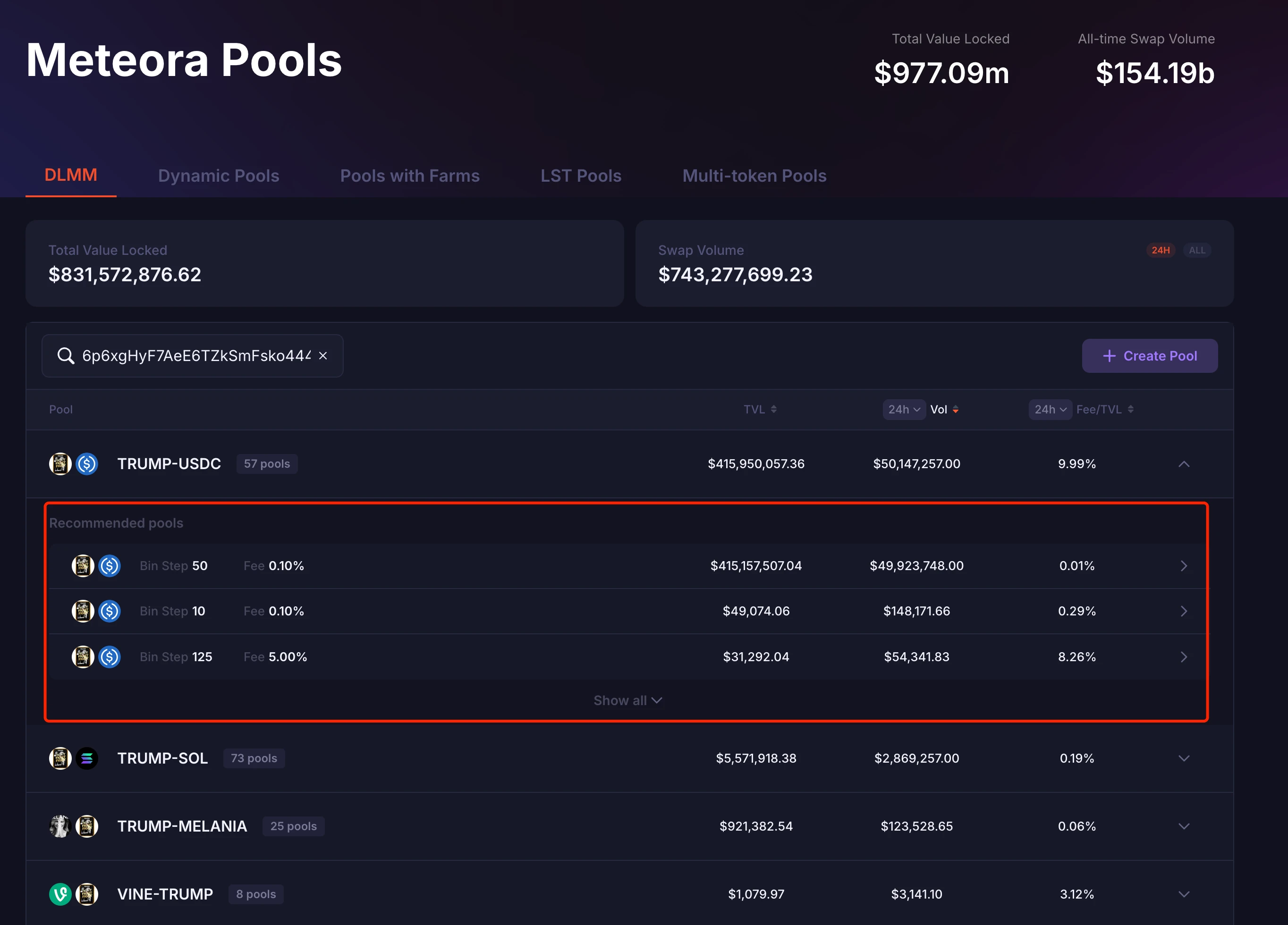Click VINE token icon in VINE-TRUMP row
This screenshot has height=925, width=1288.
[x=60, y=894]
